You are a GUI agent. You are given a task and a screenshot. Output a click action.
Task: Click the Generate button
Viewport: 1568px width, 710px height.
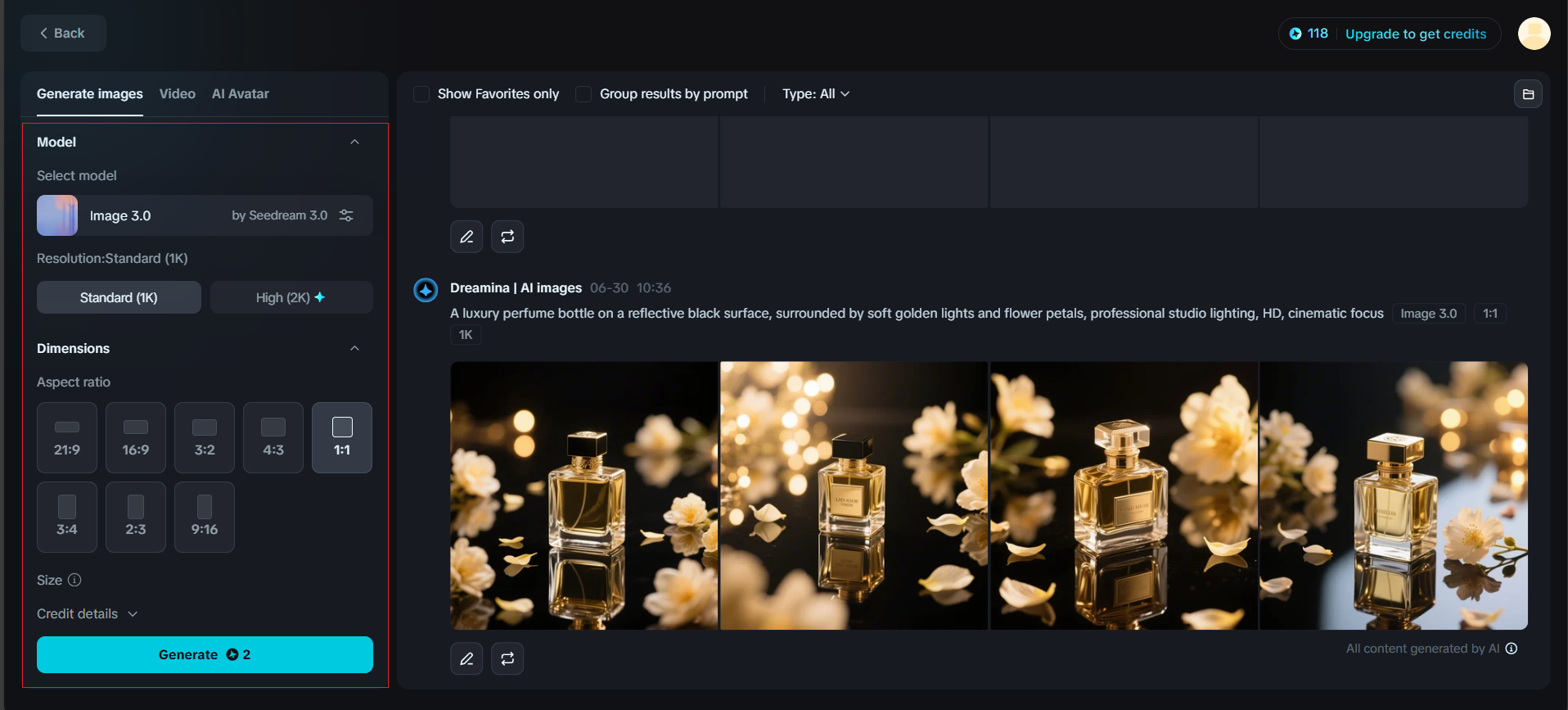(205, 654)
